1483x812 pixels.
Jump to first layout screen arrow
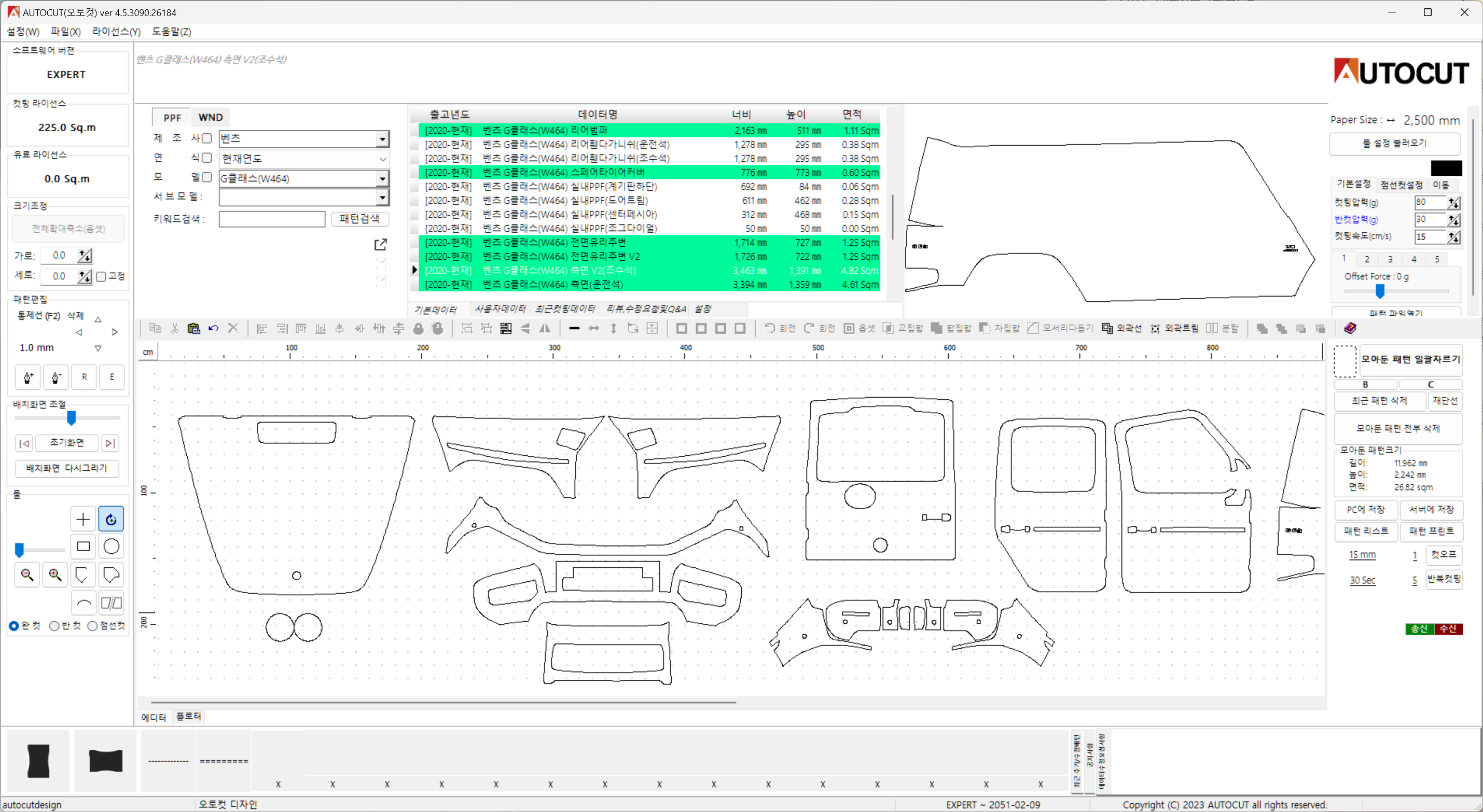[24, 443]
